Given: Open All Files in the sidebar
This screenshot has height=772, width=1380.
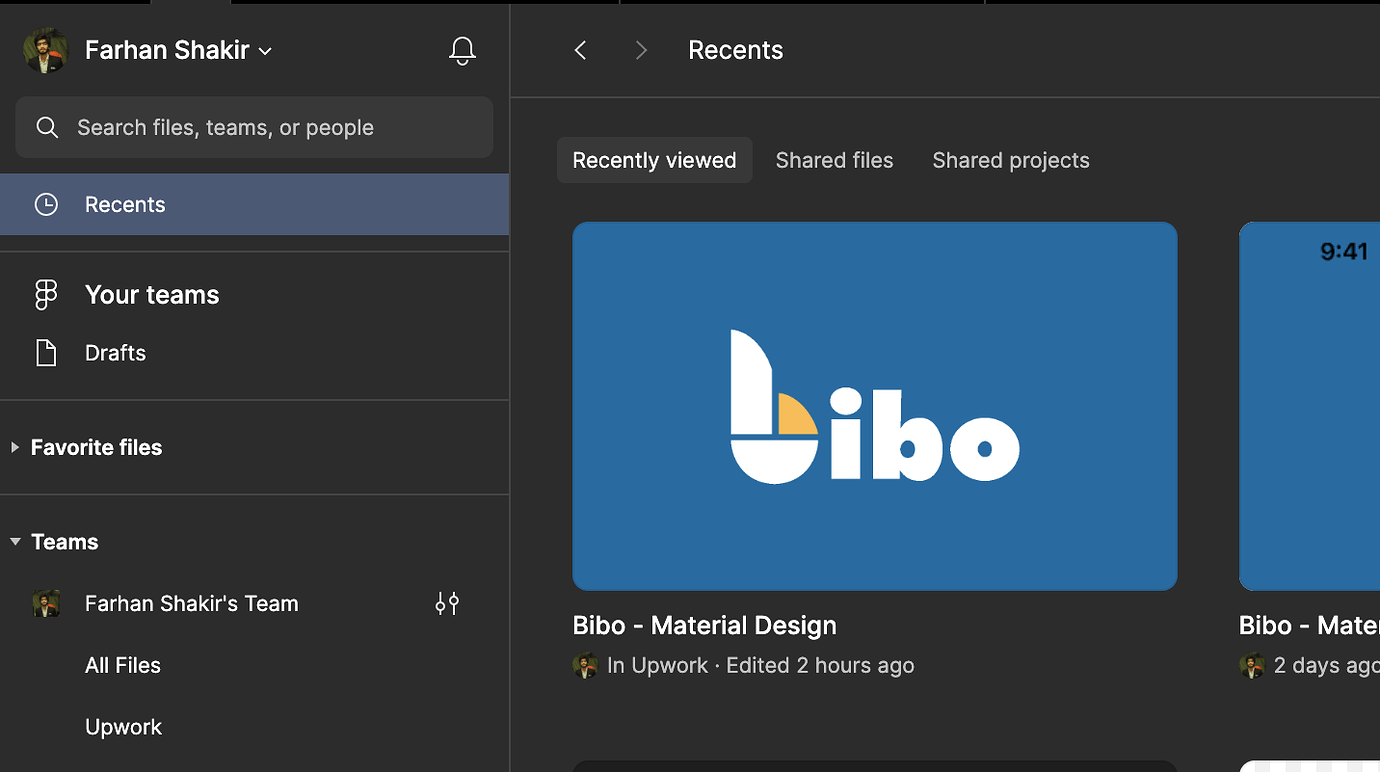Looking at the screenshot, I should (123, 665).
